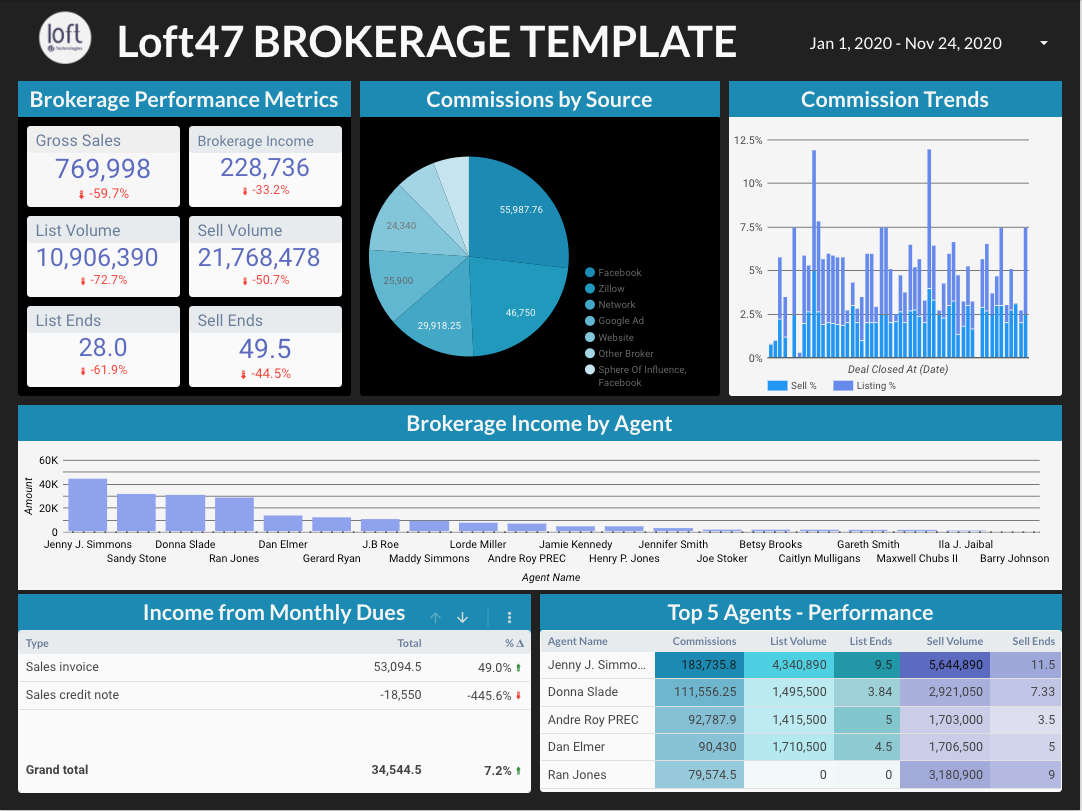Viewport: 1082px width, 811px height.
Task: Click the commissions cell 111,556.25
Action: (x=700, y=692)
